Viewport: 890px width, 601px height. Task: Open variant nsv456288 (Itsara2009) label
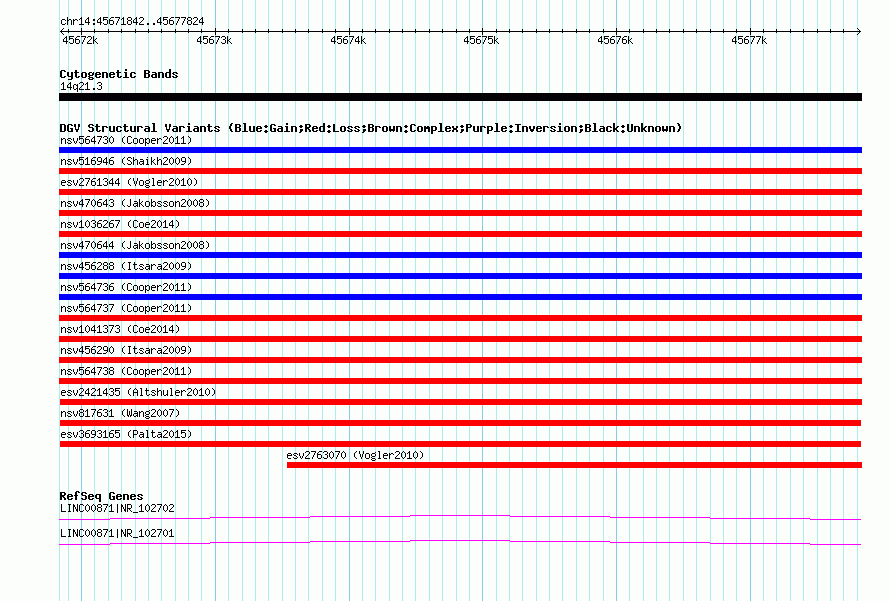pos(126,266)
